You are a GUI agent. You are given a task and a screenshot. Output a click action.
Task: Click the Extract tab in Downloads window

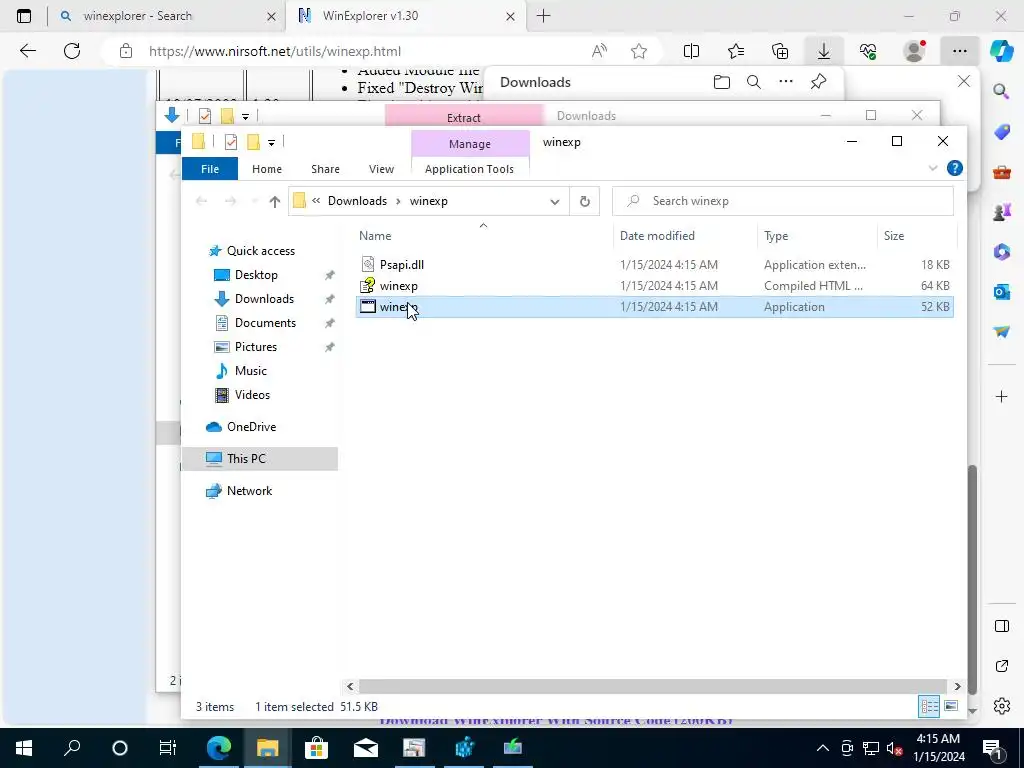point(464,118)
